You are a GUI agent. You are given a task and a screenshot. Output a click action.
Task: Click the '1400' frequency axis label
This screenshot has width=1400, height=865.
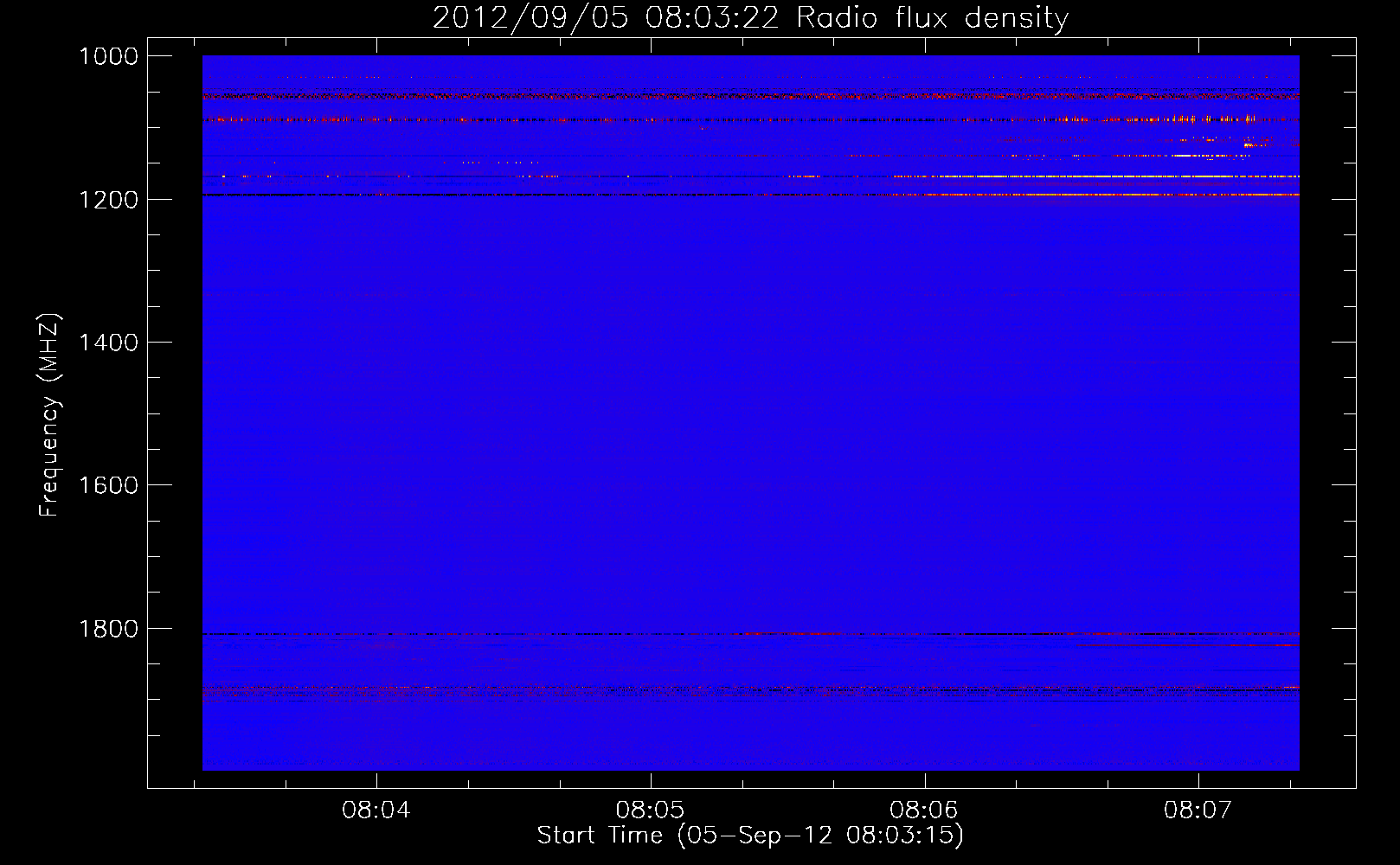tap(108, 343)
